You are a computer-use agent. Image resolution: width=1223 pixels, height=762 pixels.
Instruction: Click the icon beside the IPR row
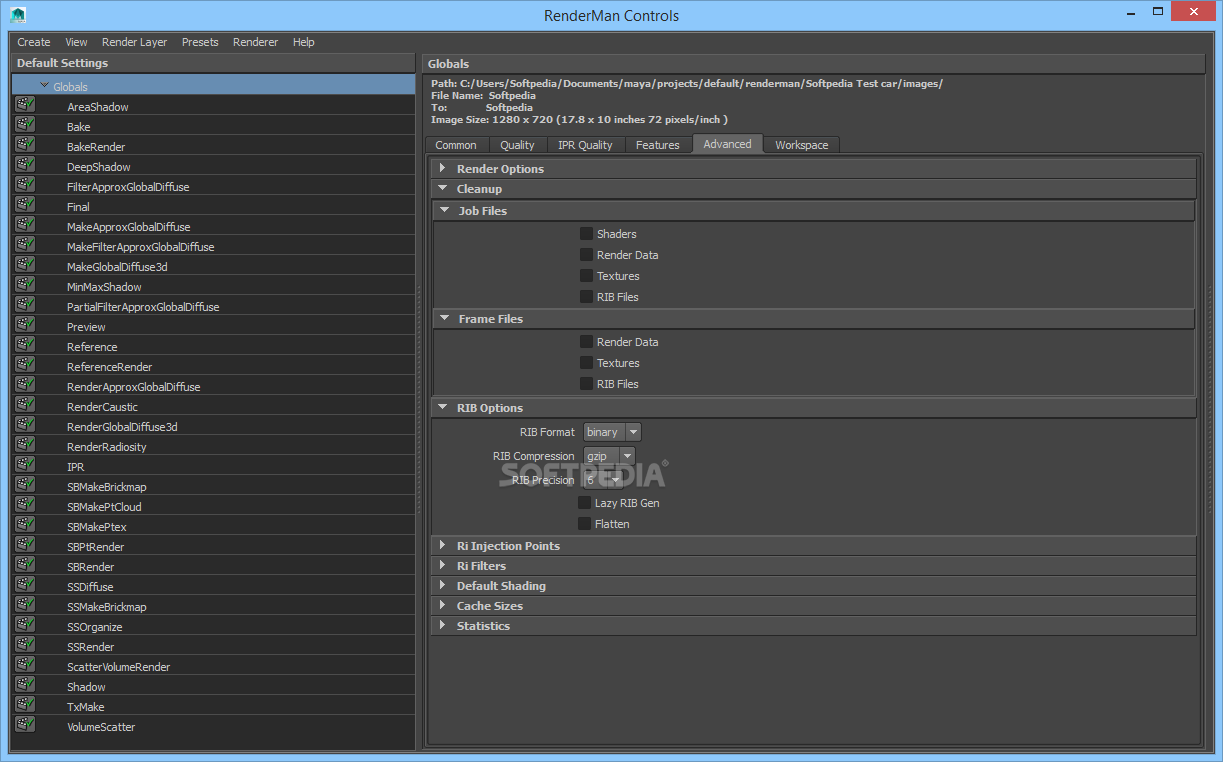[x=25, y=465]
